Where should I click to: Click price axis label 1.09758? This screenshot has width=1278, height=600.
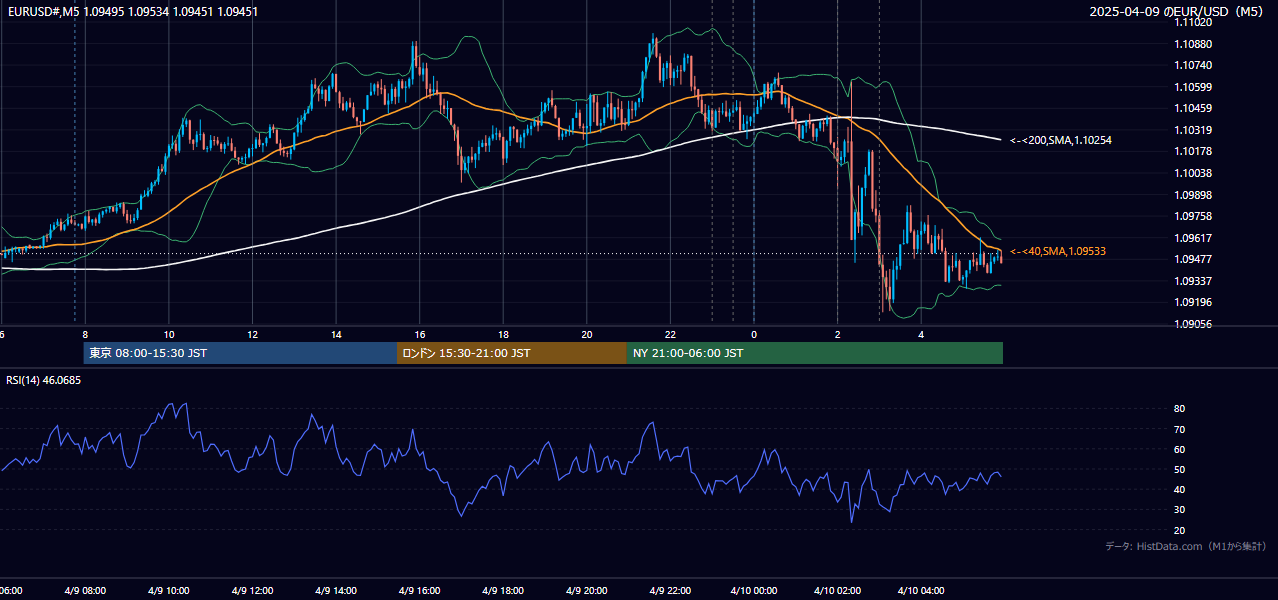1194,216
